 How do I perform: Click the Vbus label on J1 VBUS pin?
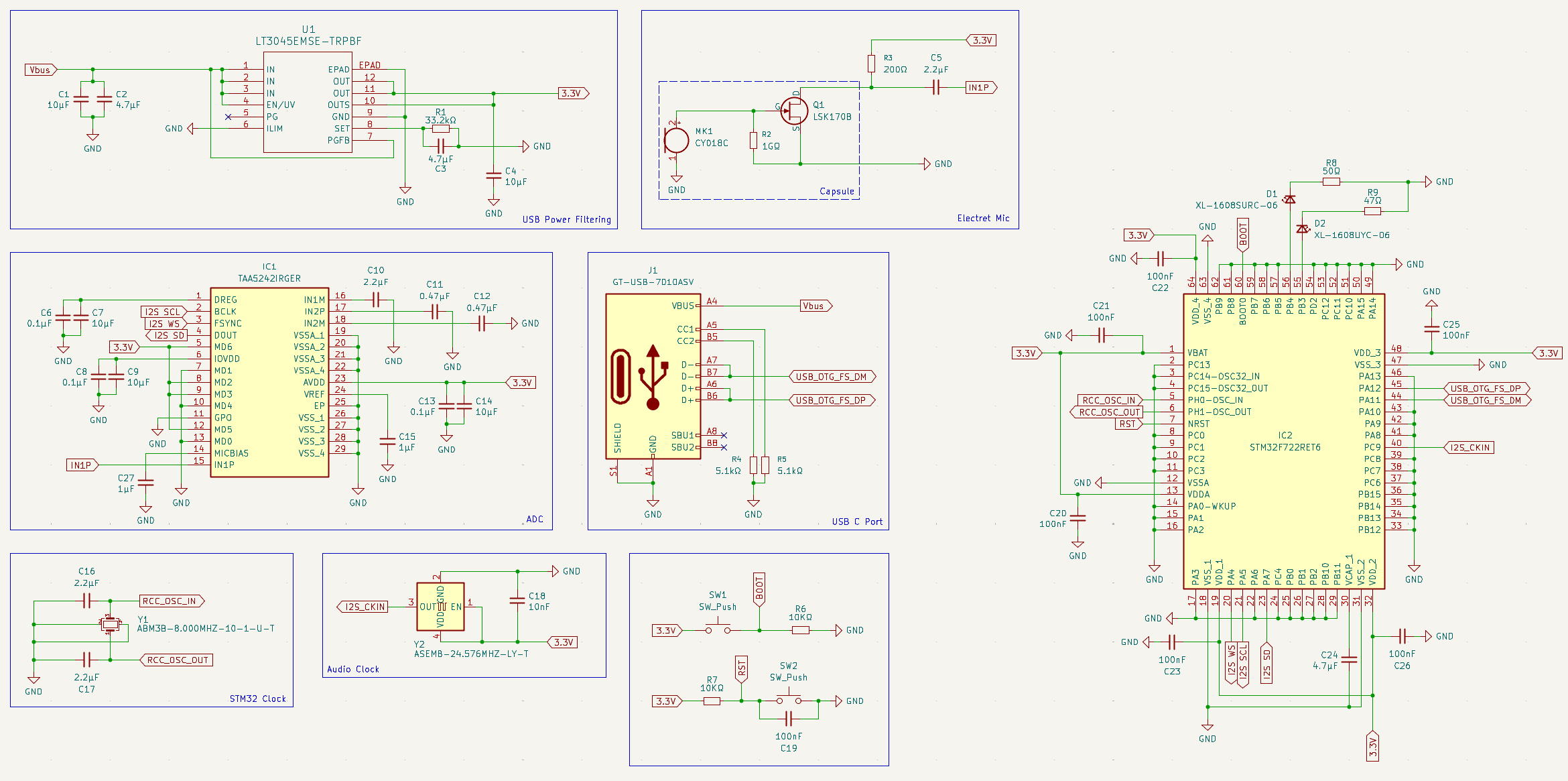(x=815, y=306)
